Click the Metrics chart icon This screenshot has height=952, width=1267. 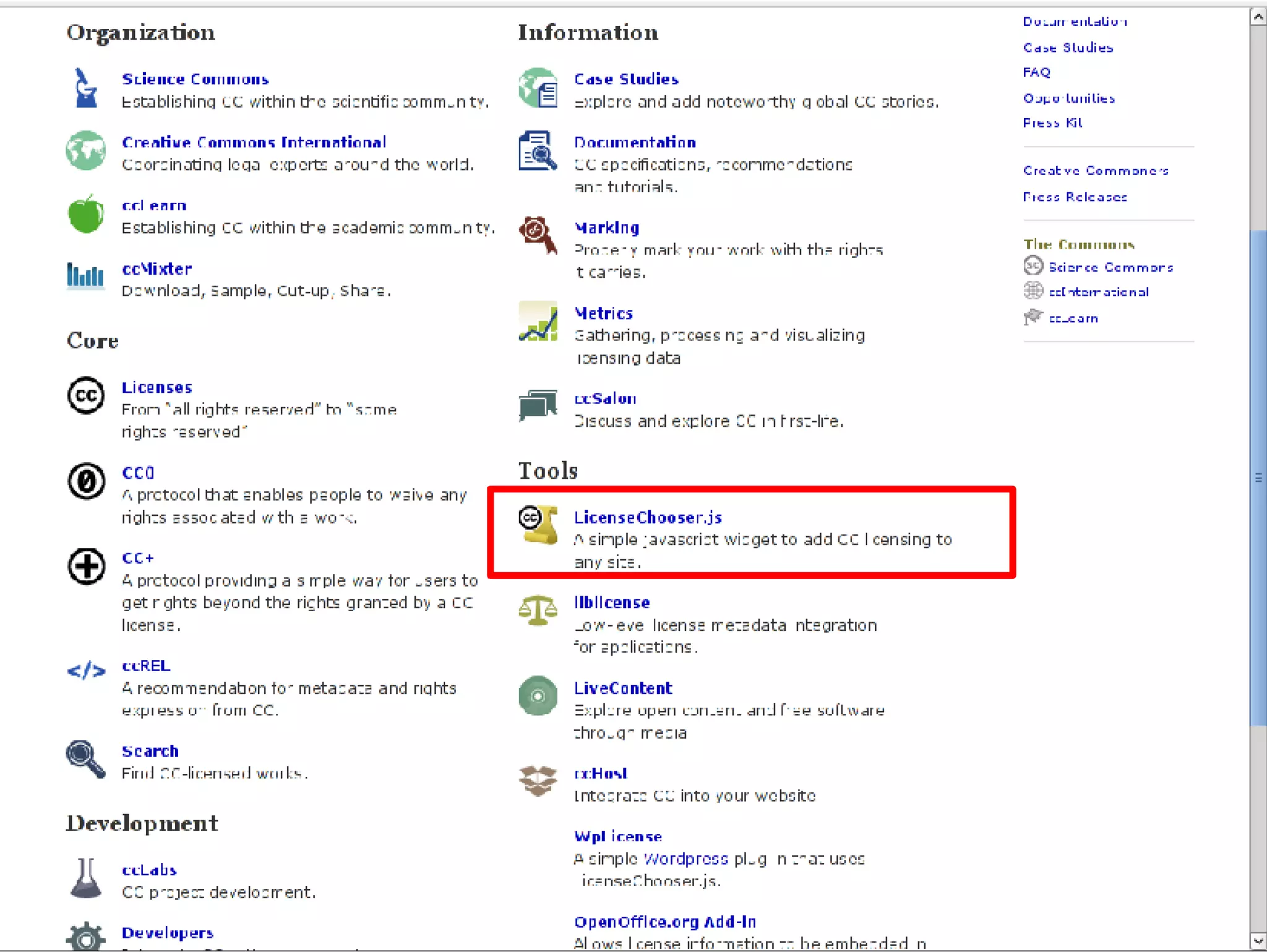[537, 321]
